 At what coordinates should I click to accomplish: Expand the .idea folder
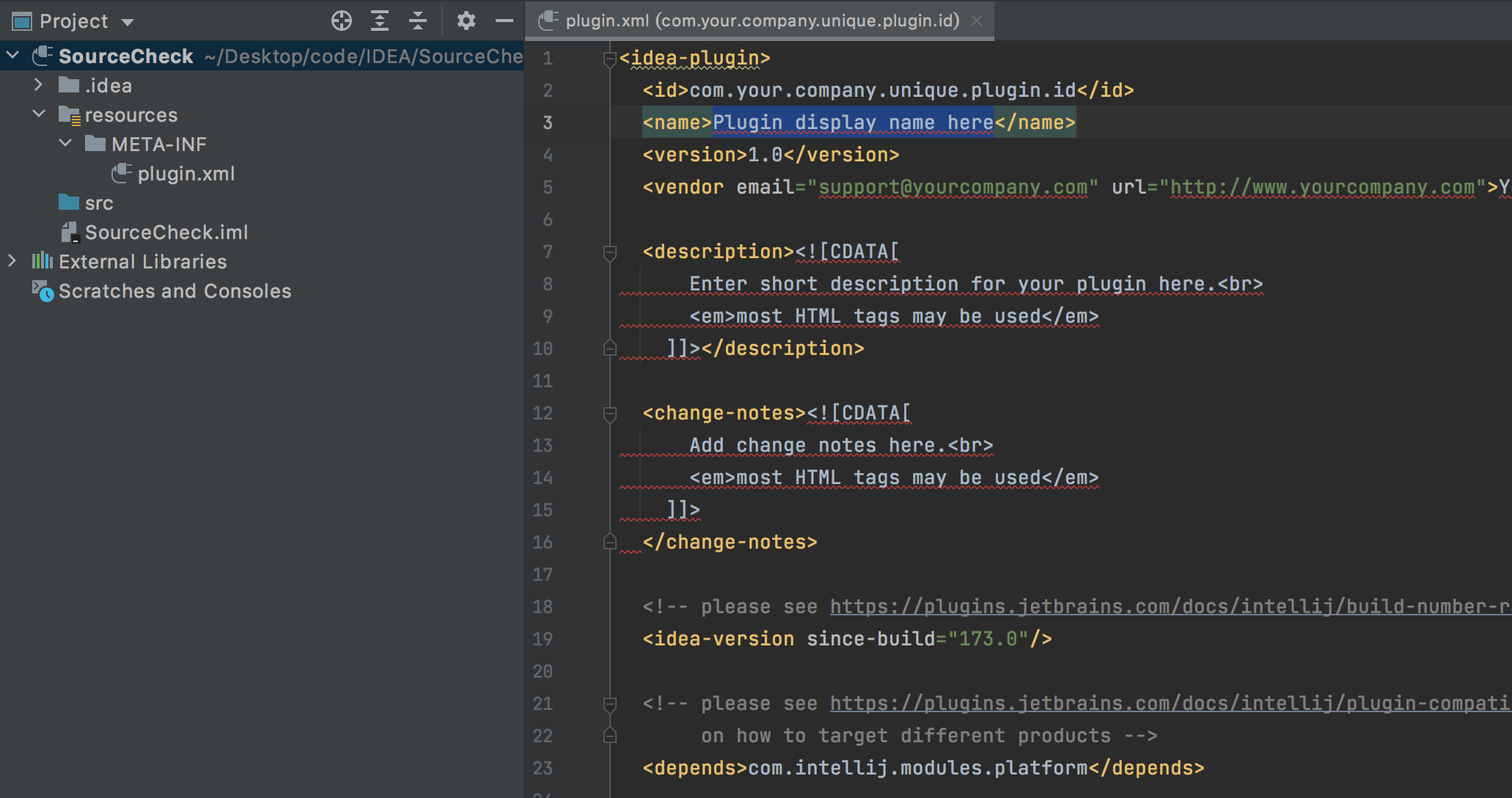pyautogui.click(x=38, y=85)
